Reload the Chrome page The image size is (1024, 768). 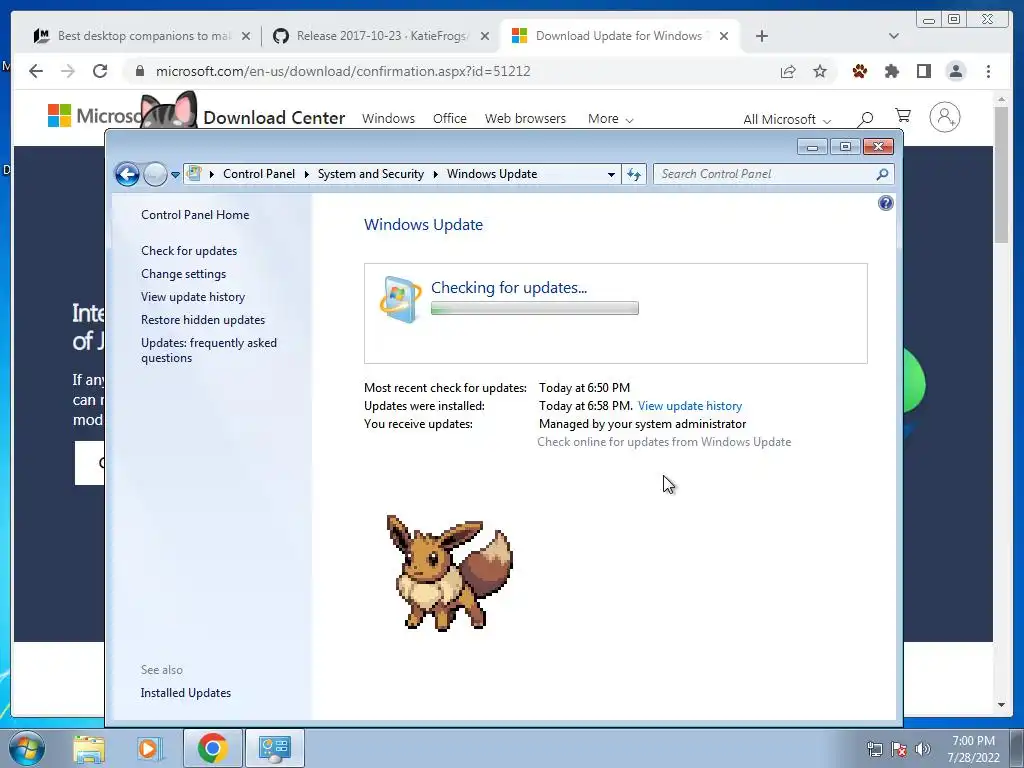(x=100, y=71)
